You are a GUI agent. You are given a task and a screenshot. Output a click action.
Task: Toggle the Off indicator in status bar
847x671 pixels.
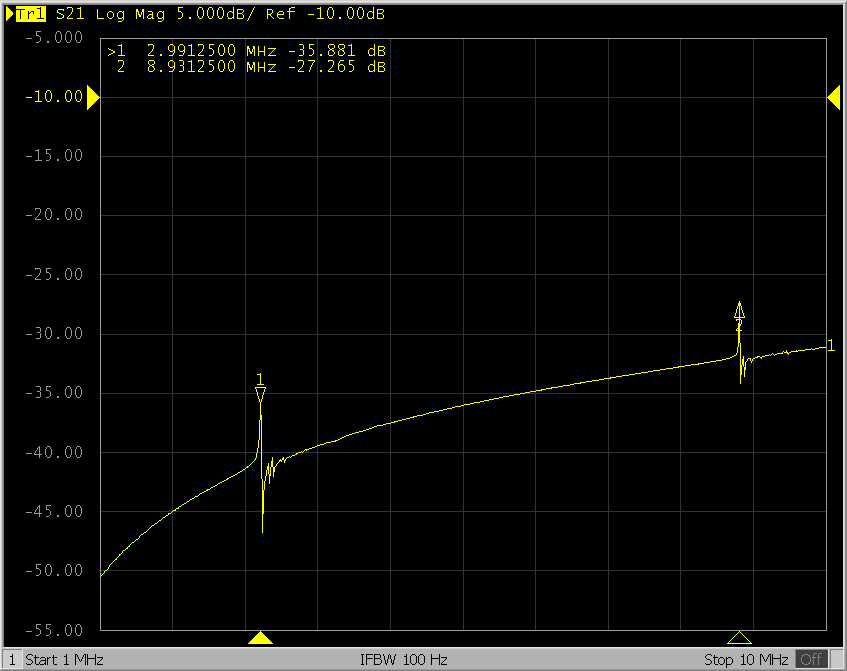click(811, 660)
